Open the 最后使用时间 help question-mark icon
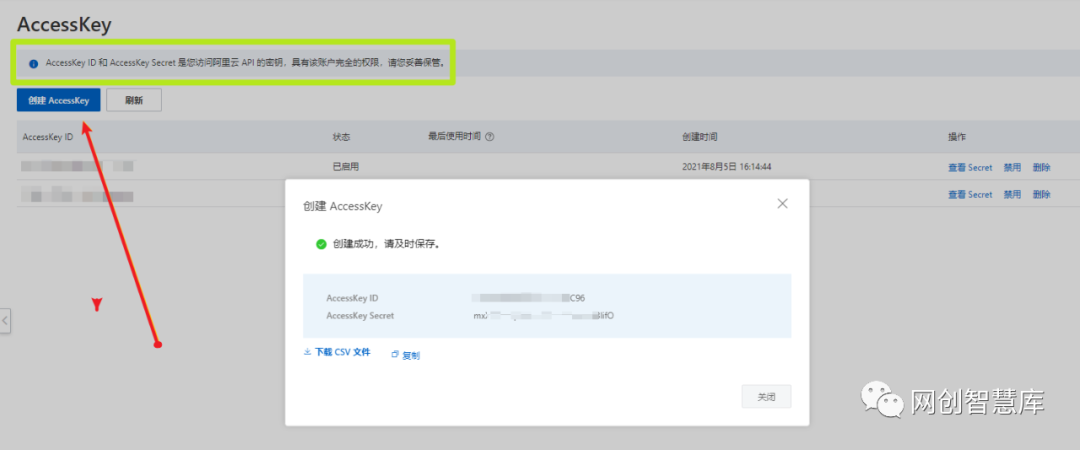 (x=490, y=137)
